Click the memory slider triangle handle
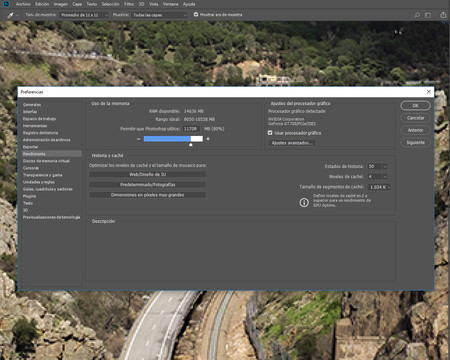 pos(191,145)
